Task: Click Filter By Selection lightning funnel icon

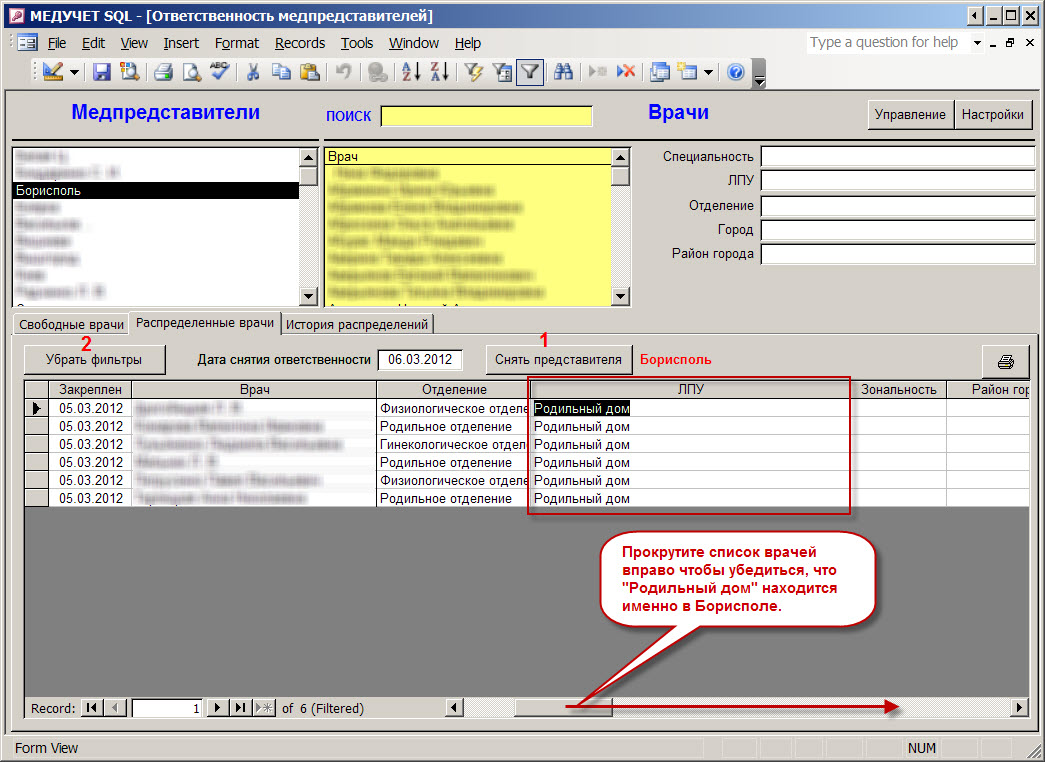Action: coord(474,71)
